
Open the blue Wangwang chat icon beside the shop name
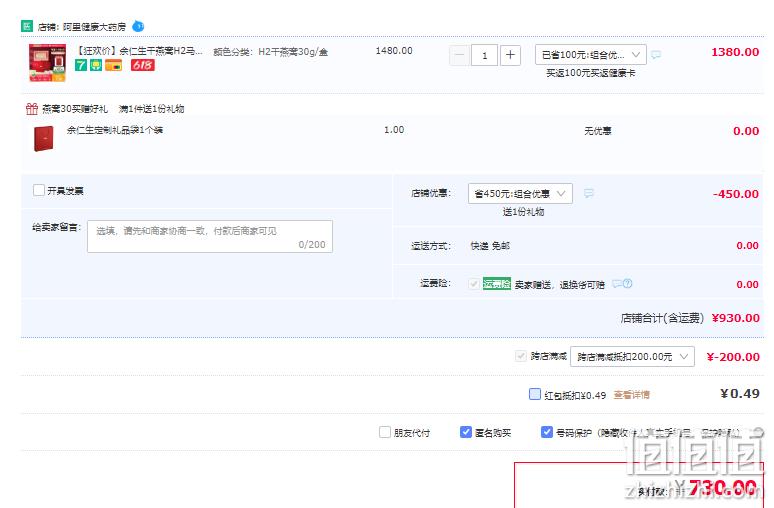tap(138, 26)
